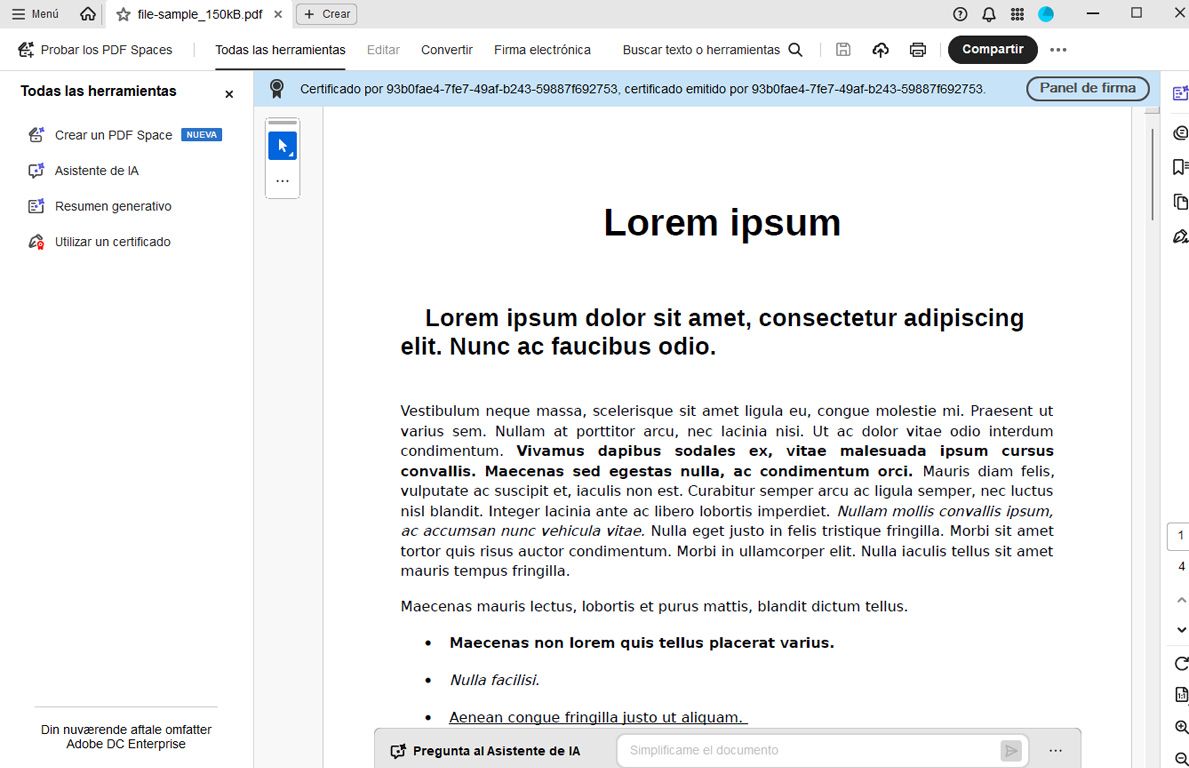Select the save file icon
This screenshot has width=1189, height=768.
(843, 49)
